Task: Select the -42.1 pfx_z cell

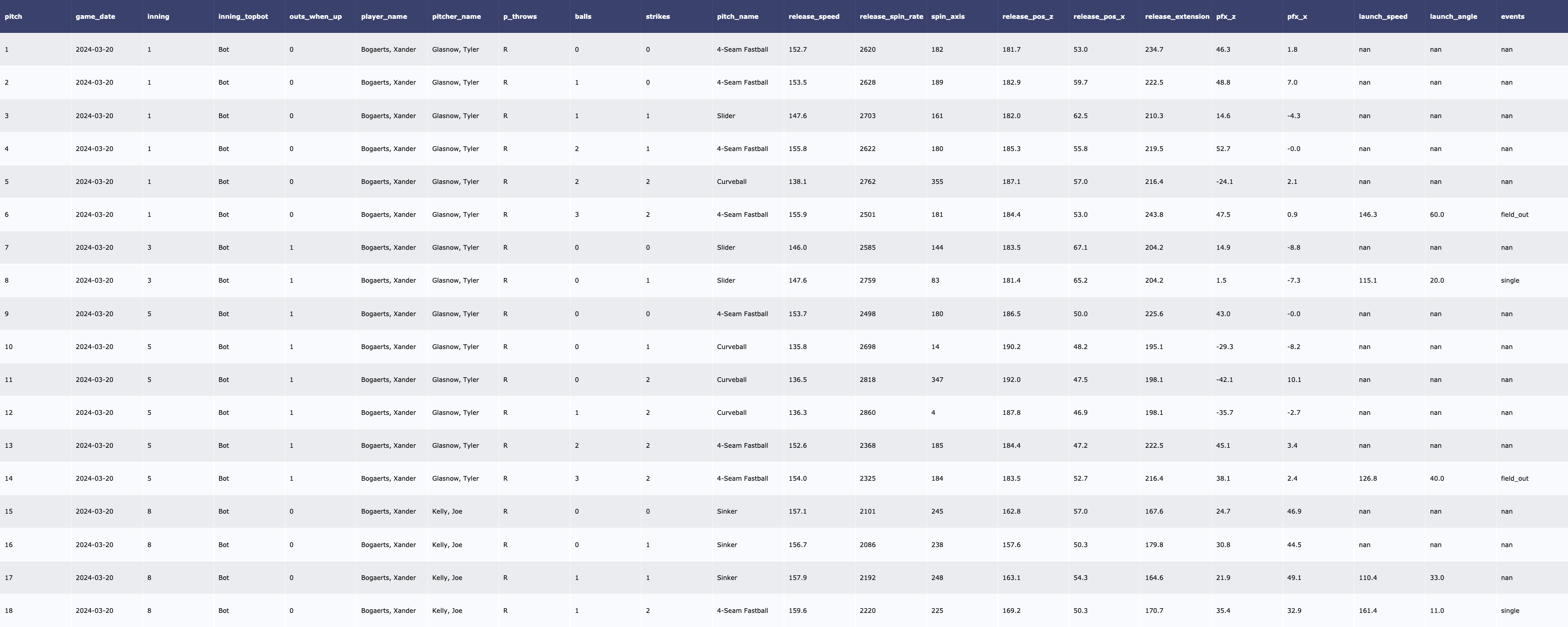Action: click(x=1224, y=380)
